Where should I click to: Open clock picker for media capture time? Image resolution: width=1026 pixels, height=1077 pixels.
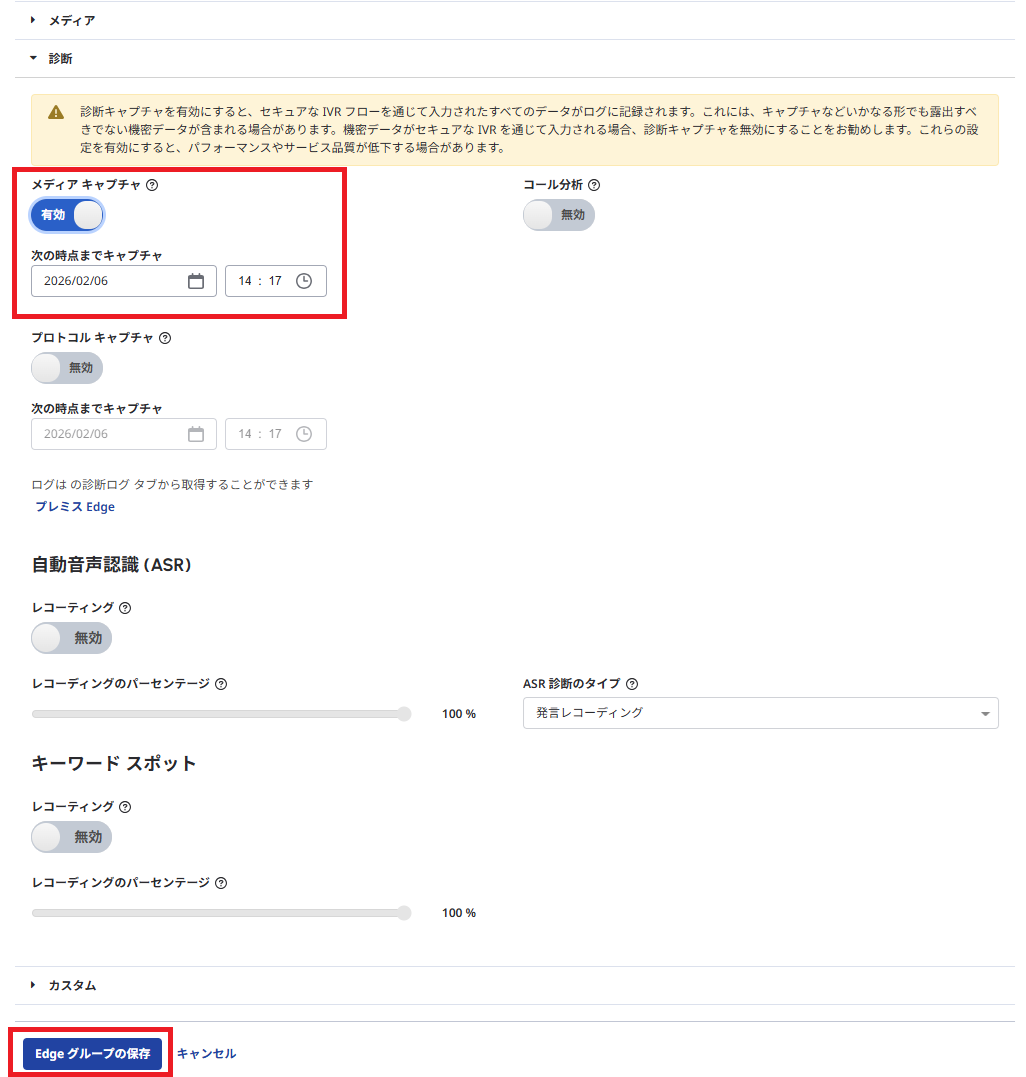point(304,281)
